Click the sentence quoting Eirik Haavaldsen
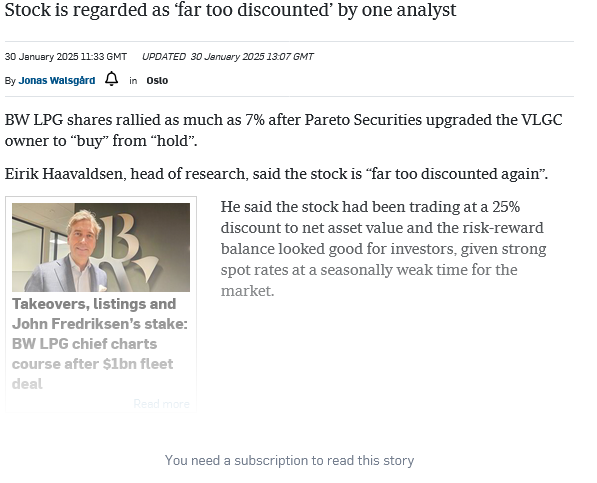This screenshot has width=597, height=483. tap(276, 174)
